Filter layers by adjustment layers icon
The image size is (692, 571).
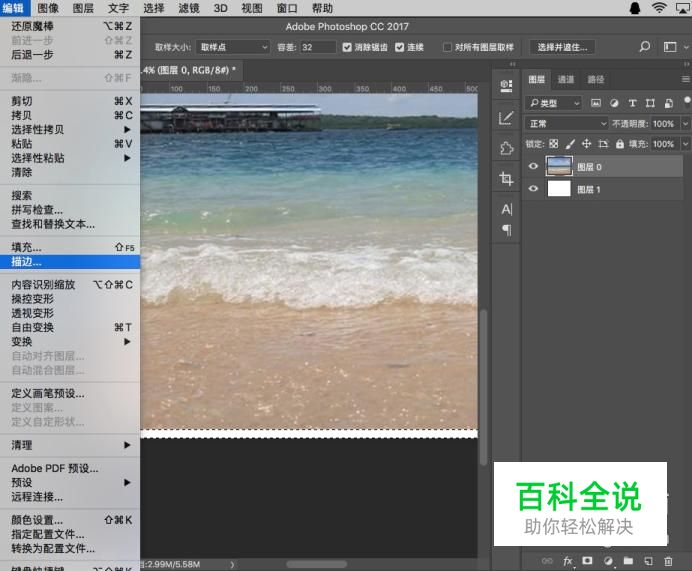coord(614,103)
